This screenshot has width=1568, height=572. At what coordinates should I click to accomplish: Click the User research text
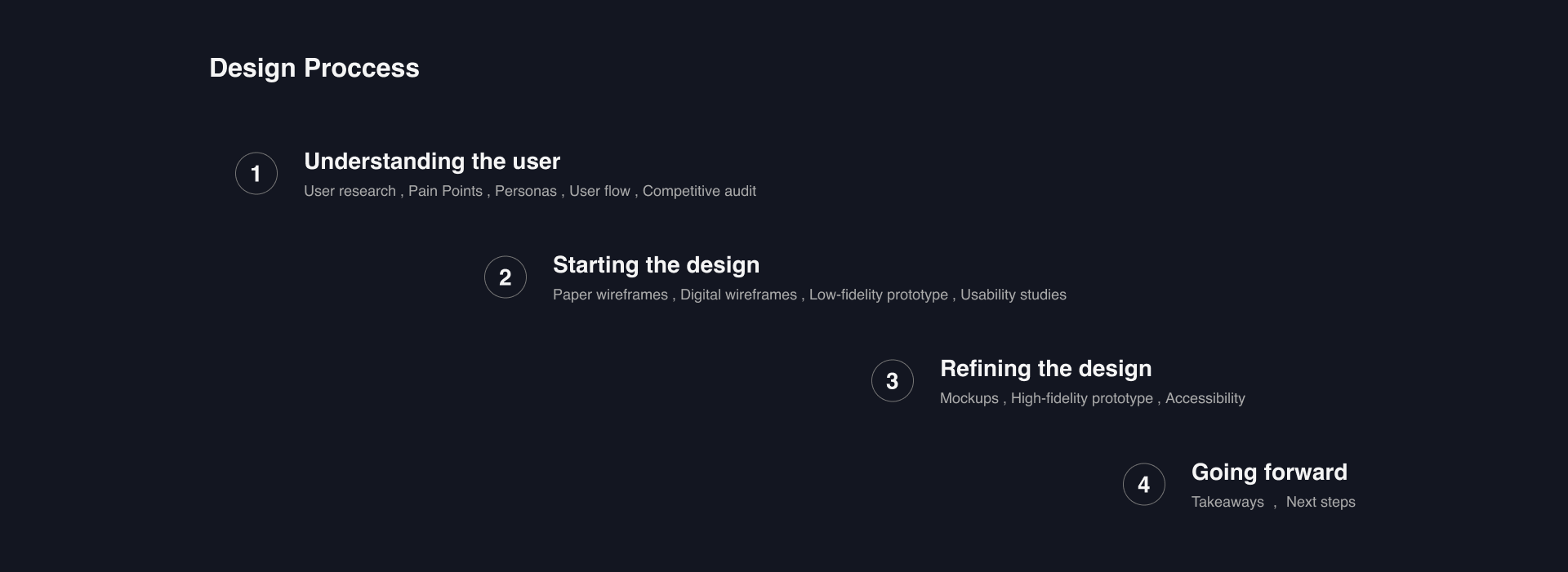350,191
